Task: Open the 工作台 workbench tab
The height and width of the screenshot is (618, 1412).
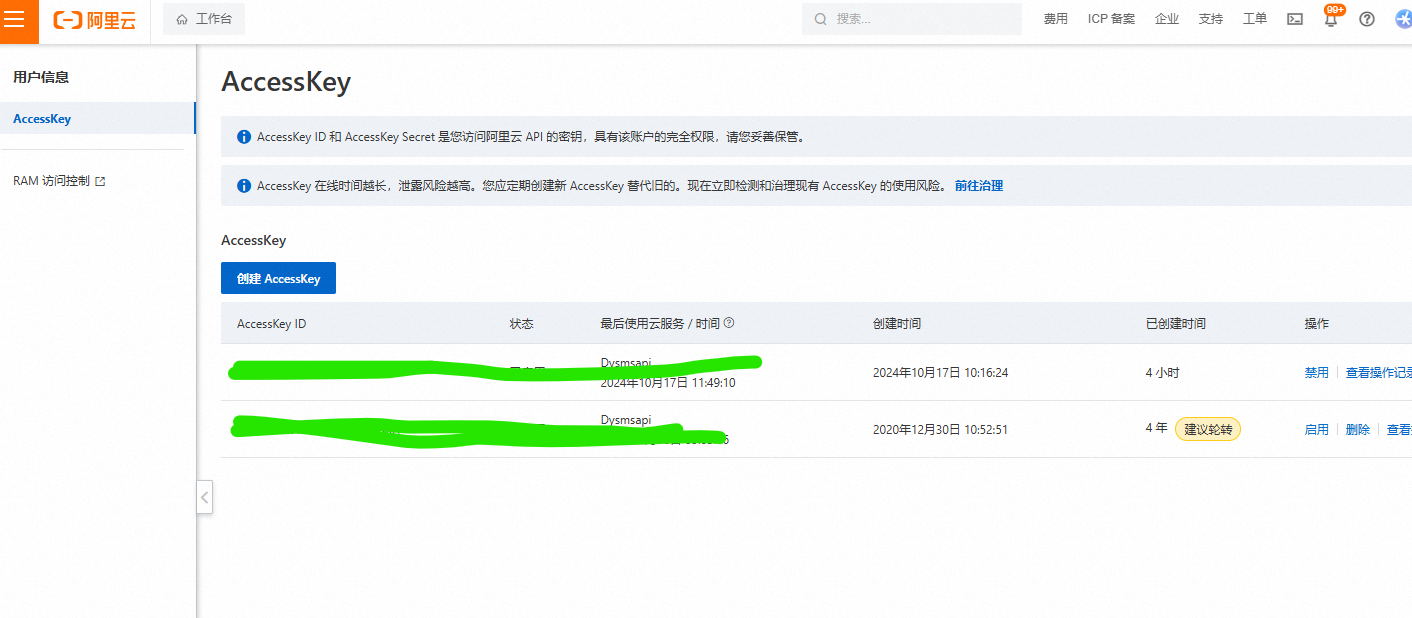Action: click(204, 19)
